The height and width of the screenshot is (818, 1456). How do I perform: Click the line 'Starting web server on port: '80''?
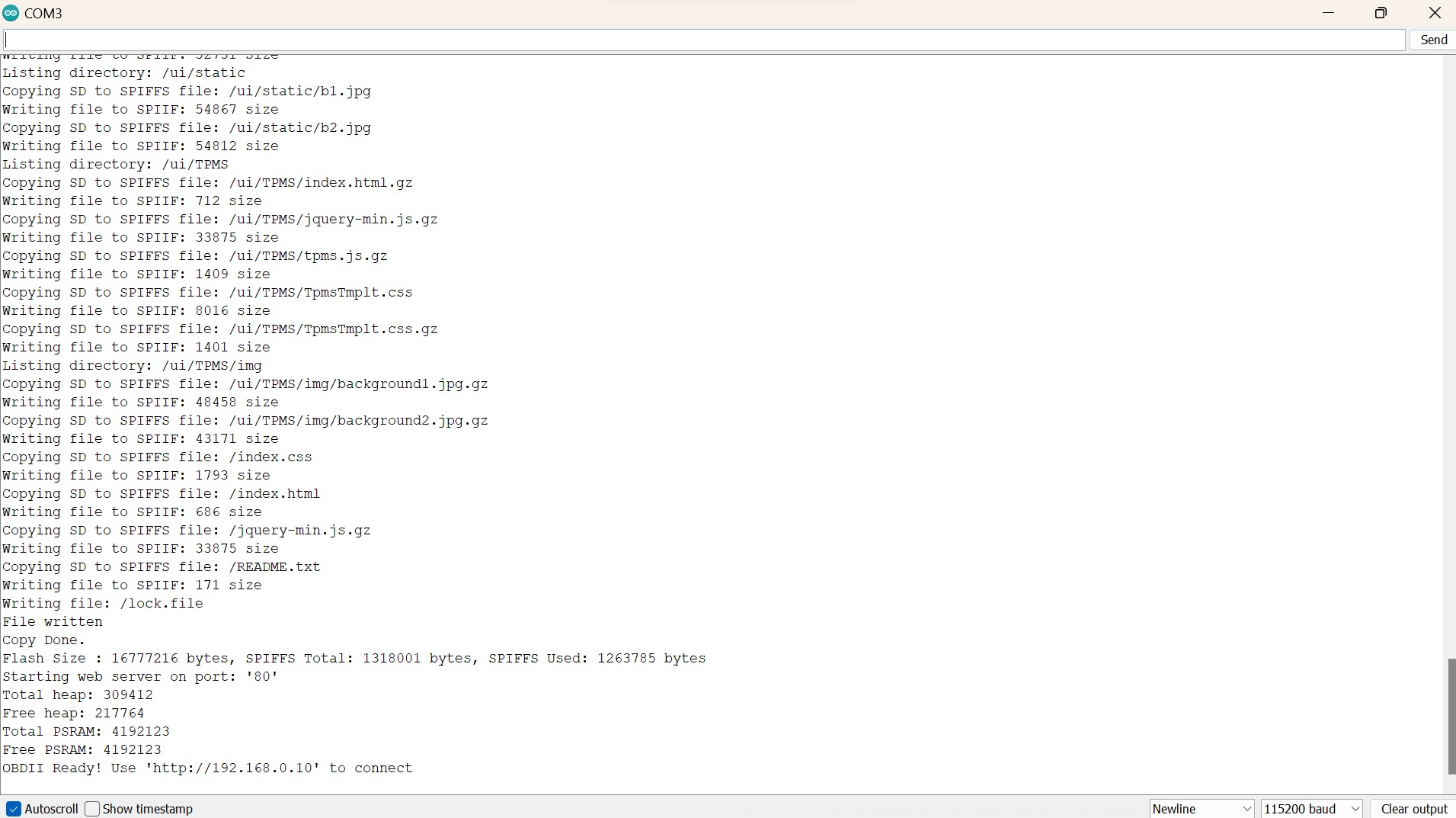tap(140, 677)
